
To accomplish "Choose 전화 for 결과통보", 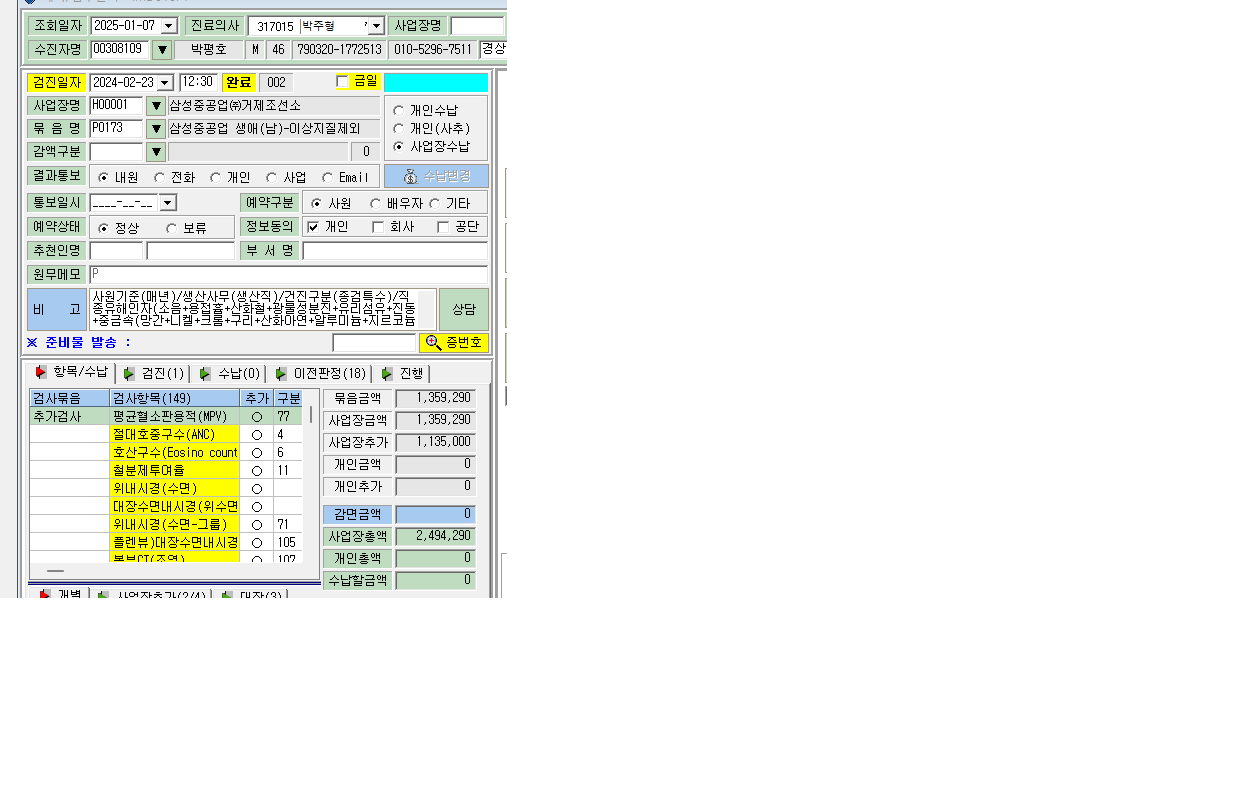I will 160,178.
